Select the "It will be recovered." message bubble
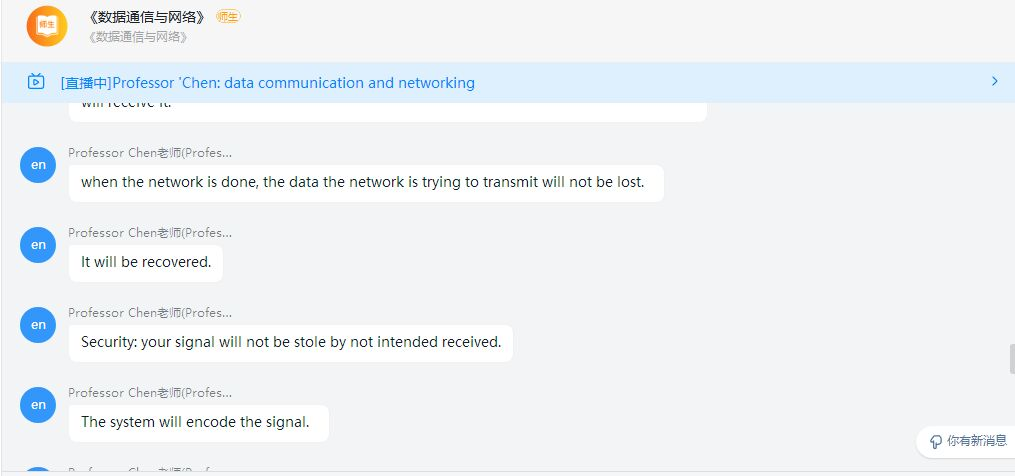 146,263
